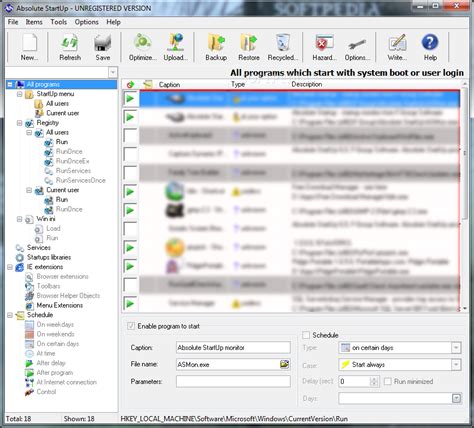Toggle the fourth row's empty enable box
The height and width of the screenshot is (428, 474).
[130, 155]
